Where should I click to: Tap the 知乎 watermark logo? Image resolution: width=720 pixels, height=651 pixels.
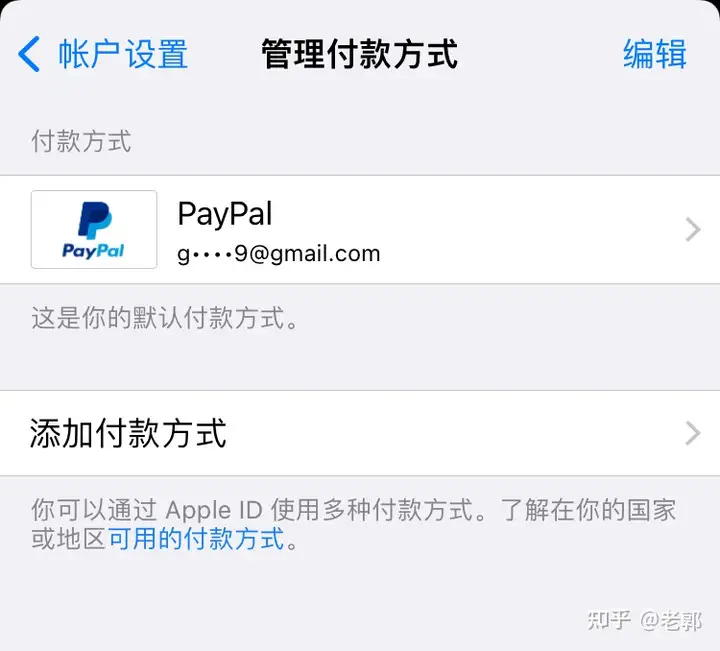[x=609, y=621]
